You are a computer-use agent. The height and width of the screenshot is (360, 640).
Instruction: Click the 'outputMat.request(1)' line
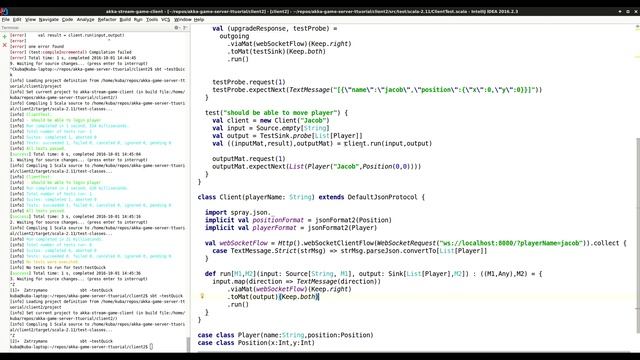249,159
